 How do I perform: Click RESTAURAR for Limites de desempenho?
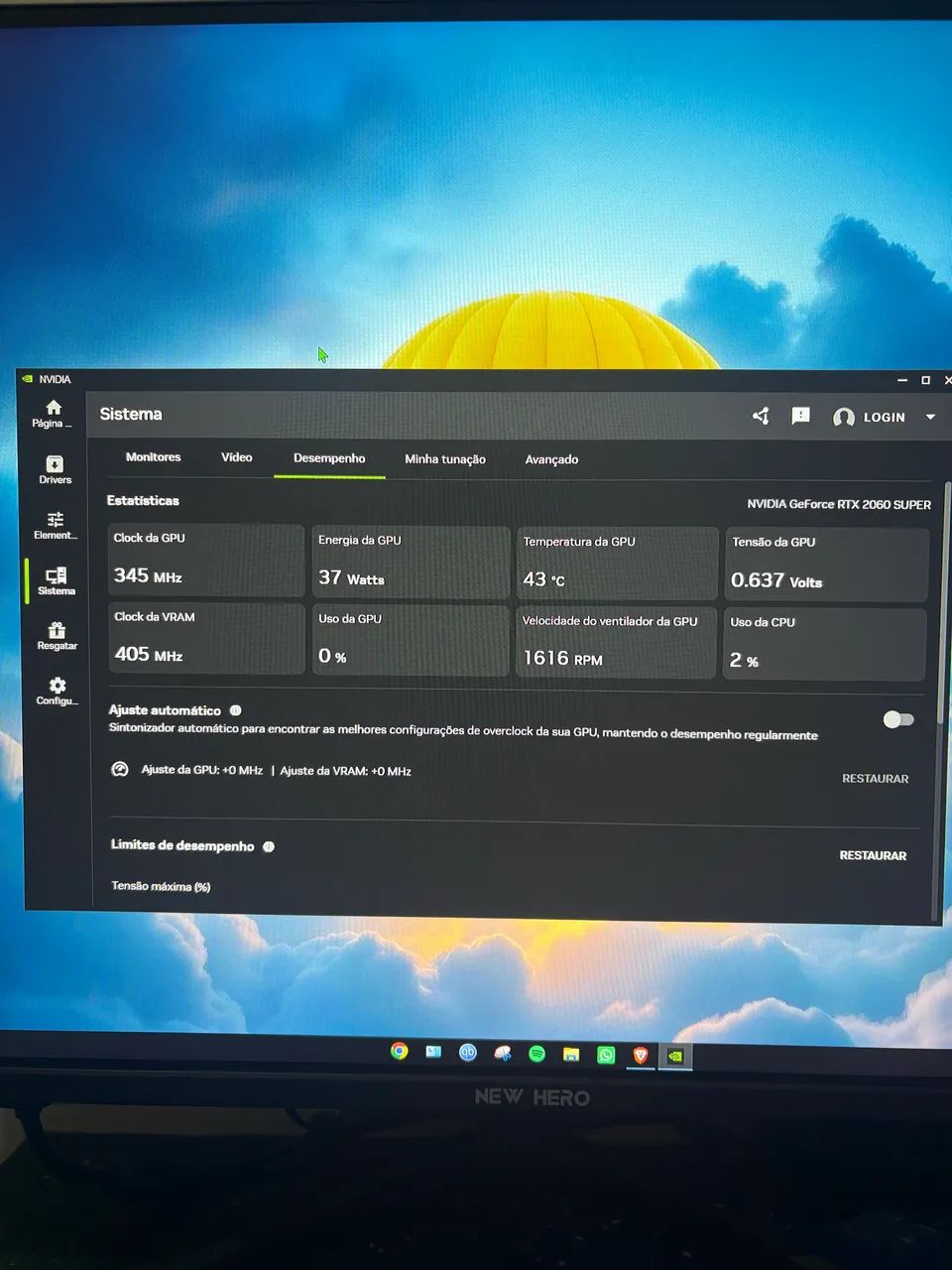873,855
